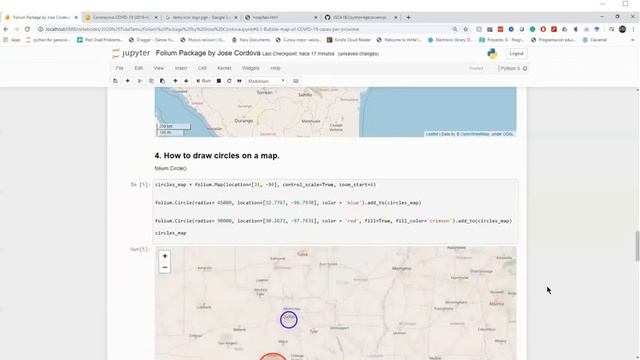
Task: Close the Folium Package browser tab
Action: (x=76, y=18)
